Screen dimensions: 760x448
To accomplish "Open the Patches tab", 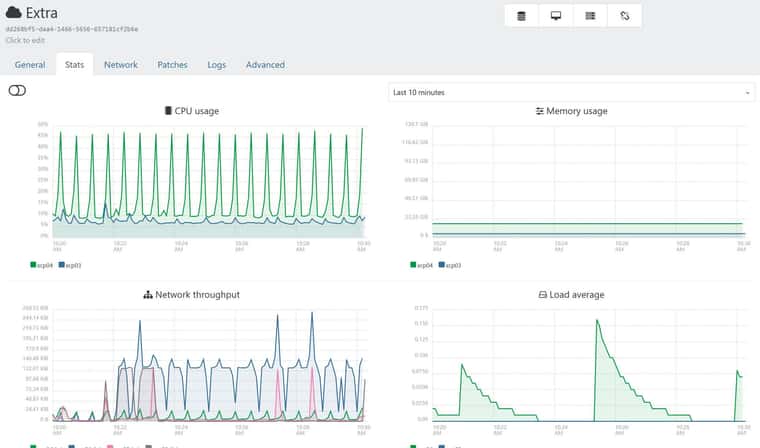I will click(x=173, y=65).
